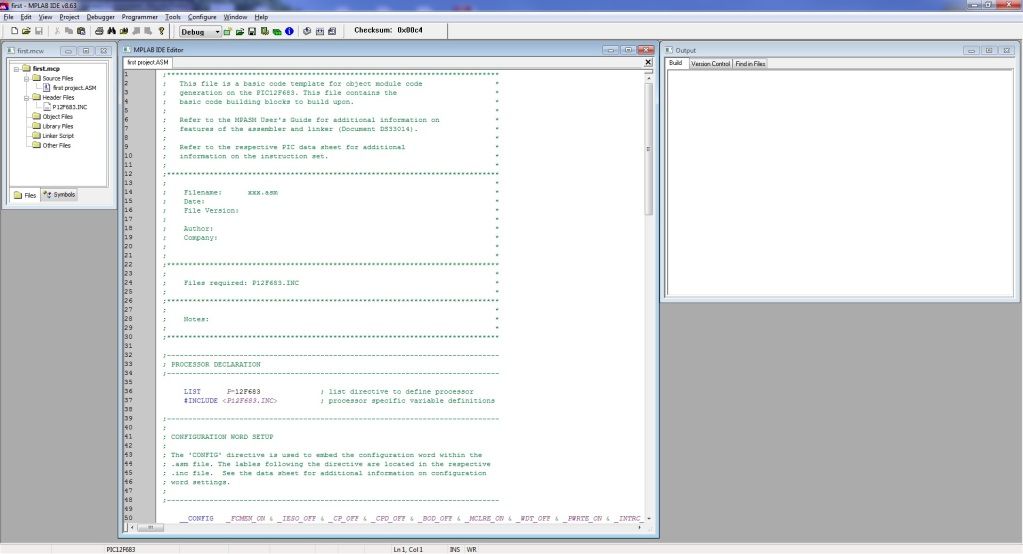The image size is (1023, 554).
Task: Open the Configure menu
Action: [x=202, y=17]
